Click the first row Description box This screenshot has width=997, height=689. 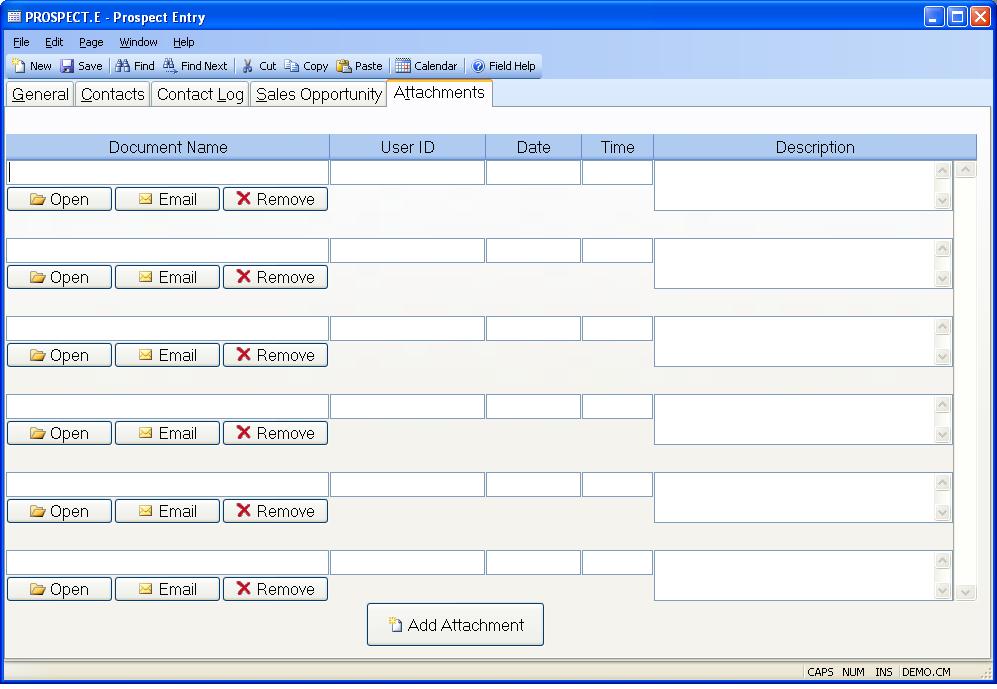[794, 186]
